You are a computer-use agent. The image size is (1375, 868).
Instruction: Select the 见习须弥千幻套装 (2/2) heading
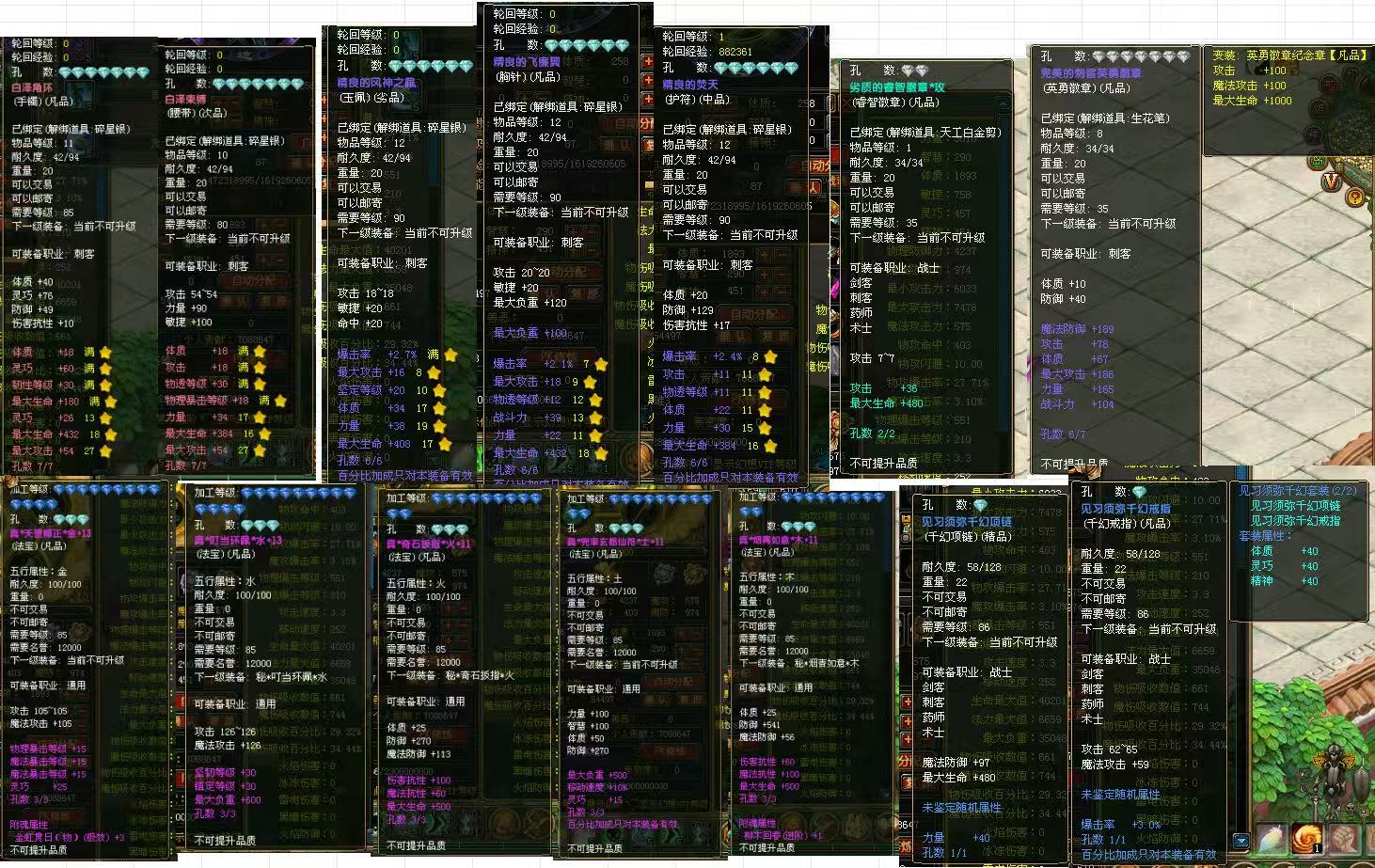(x=1298, y=491)
